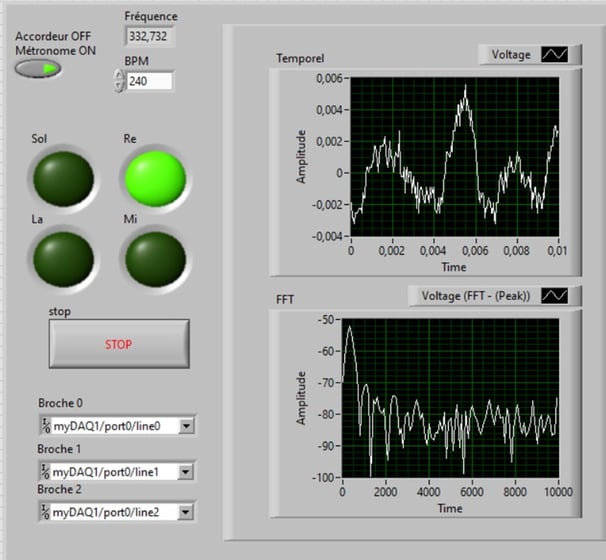Open the Broche 0 channel dropdown arrow
606x560 pixels.
[187, 426]
